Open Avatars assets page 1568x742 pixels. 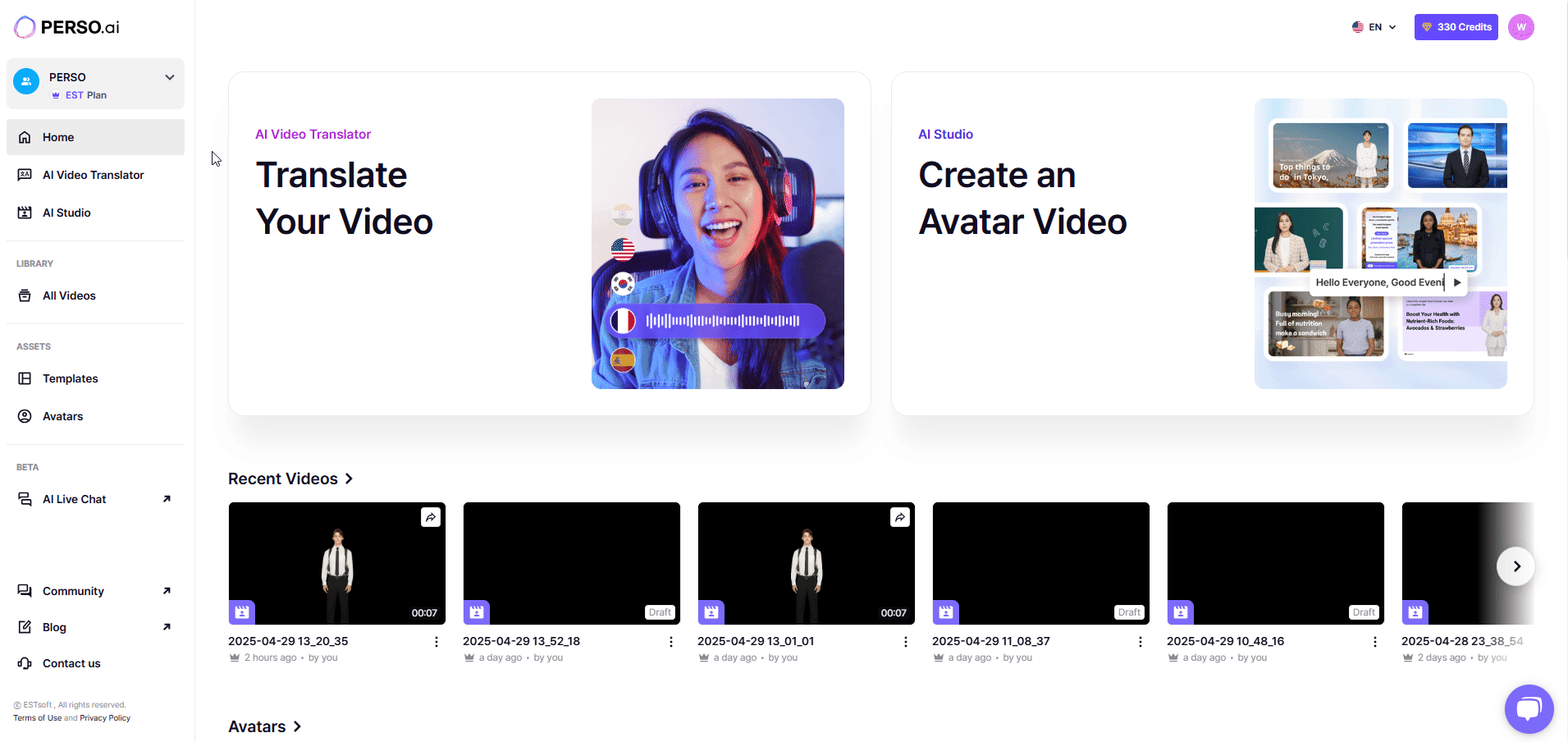(95, 416)
